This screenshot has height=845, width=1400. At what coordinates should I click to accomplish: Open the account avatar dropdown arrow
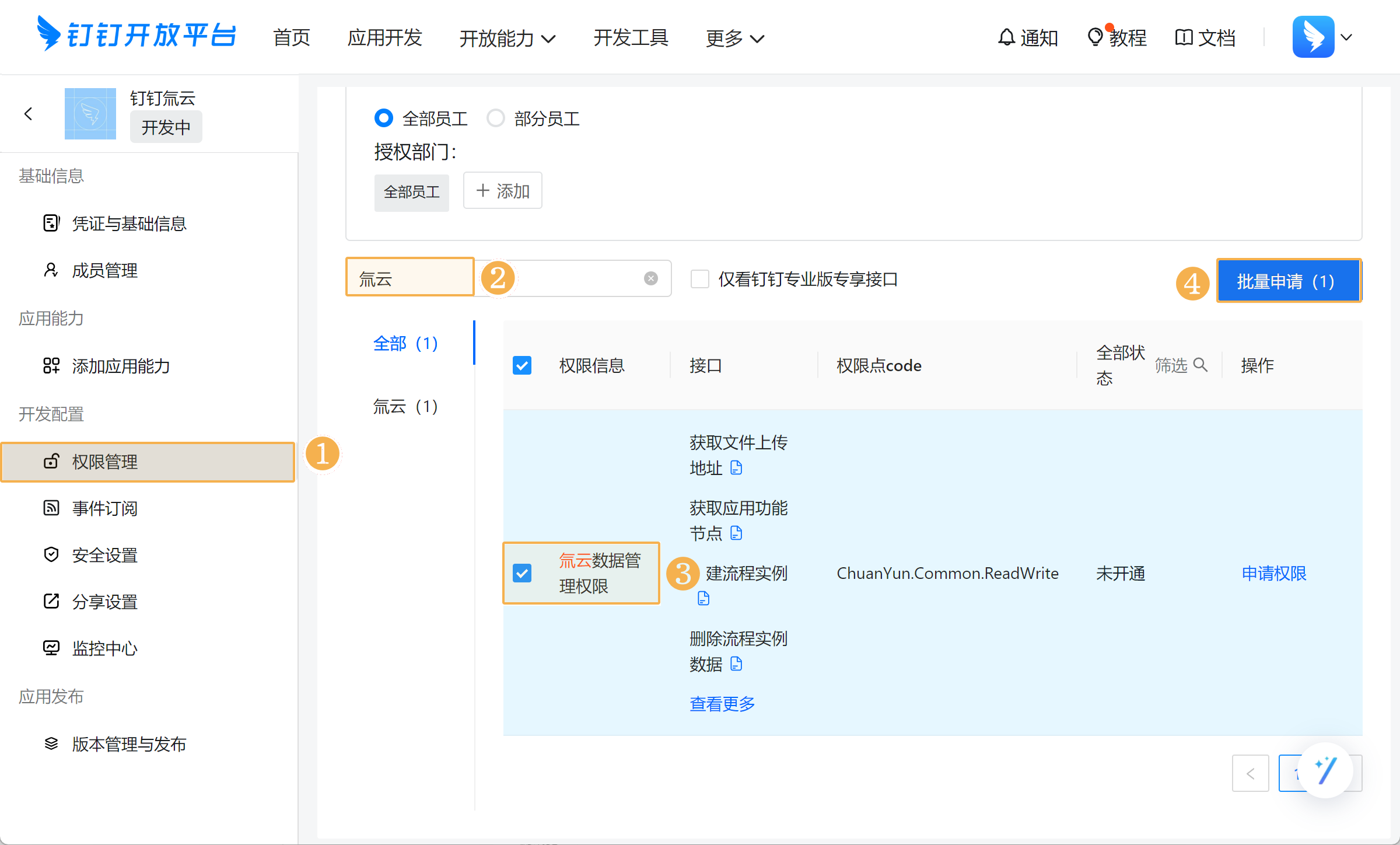[1346, 37]
